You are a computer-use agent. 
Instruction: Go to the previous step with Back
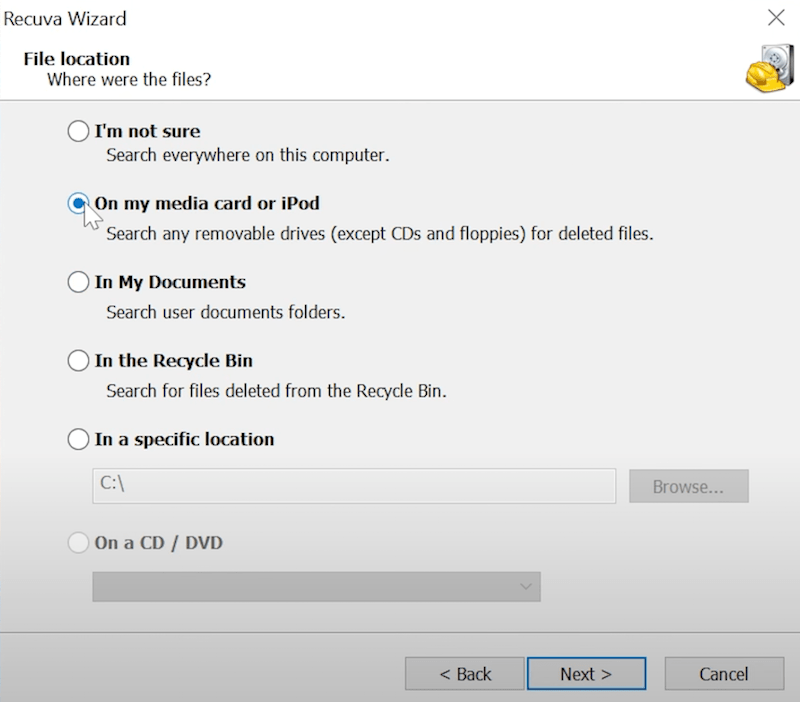(x=465, y=674)
